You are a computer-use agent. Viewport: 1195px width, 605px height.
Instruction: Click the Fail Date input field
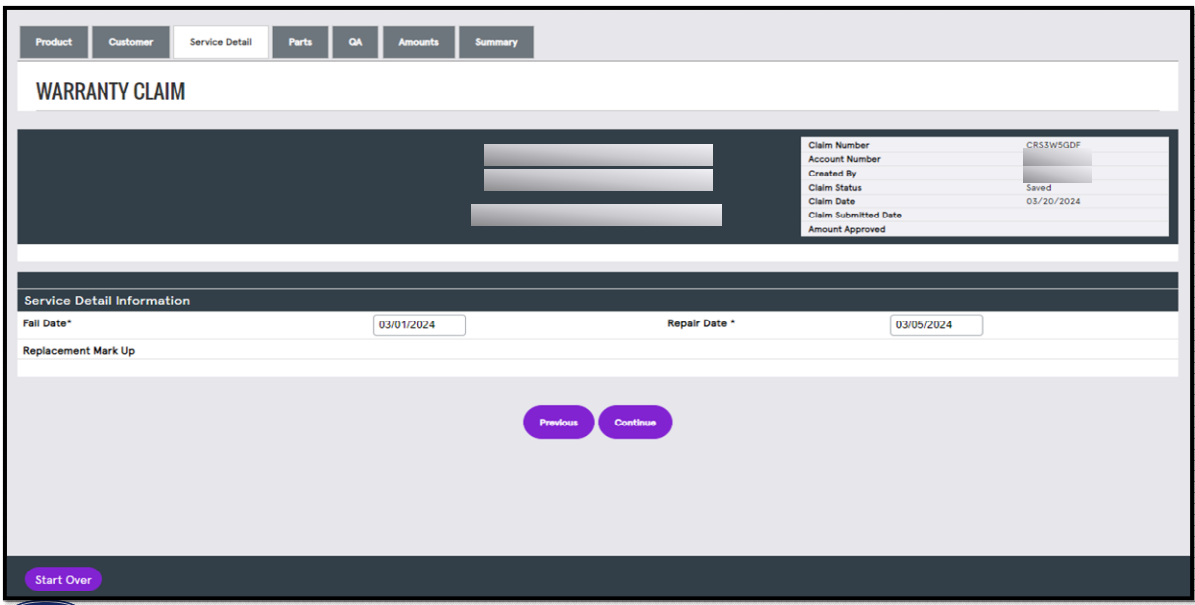click(x=418, y=324)
